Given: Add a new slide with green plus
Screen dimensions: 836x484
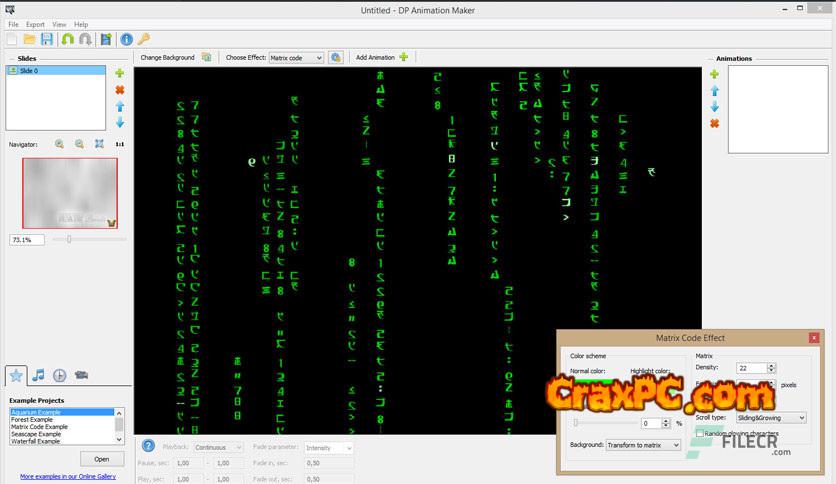Looking at the screenshot, I should point(119,73).
